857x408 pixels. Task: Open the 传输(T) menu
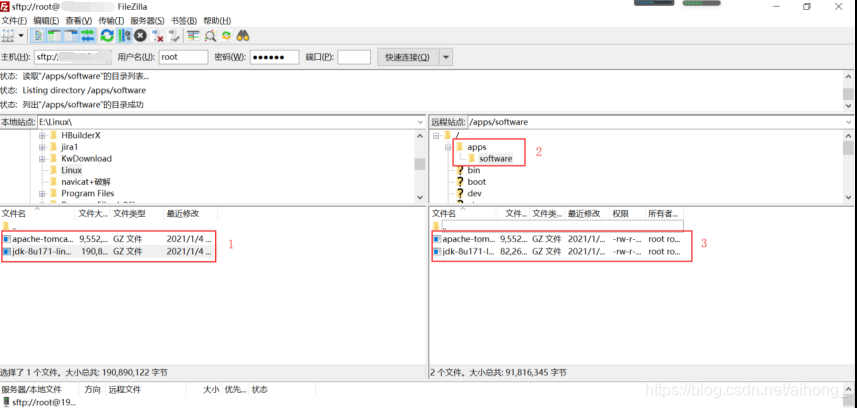pos(111,21)
